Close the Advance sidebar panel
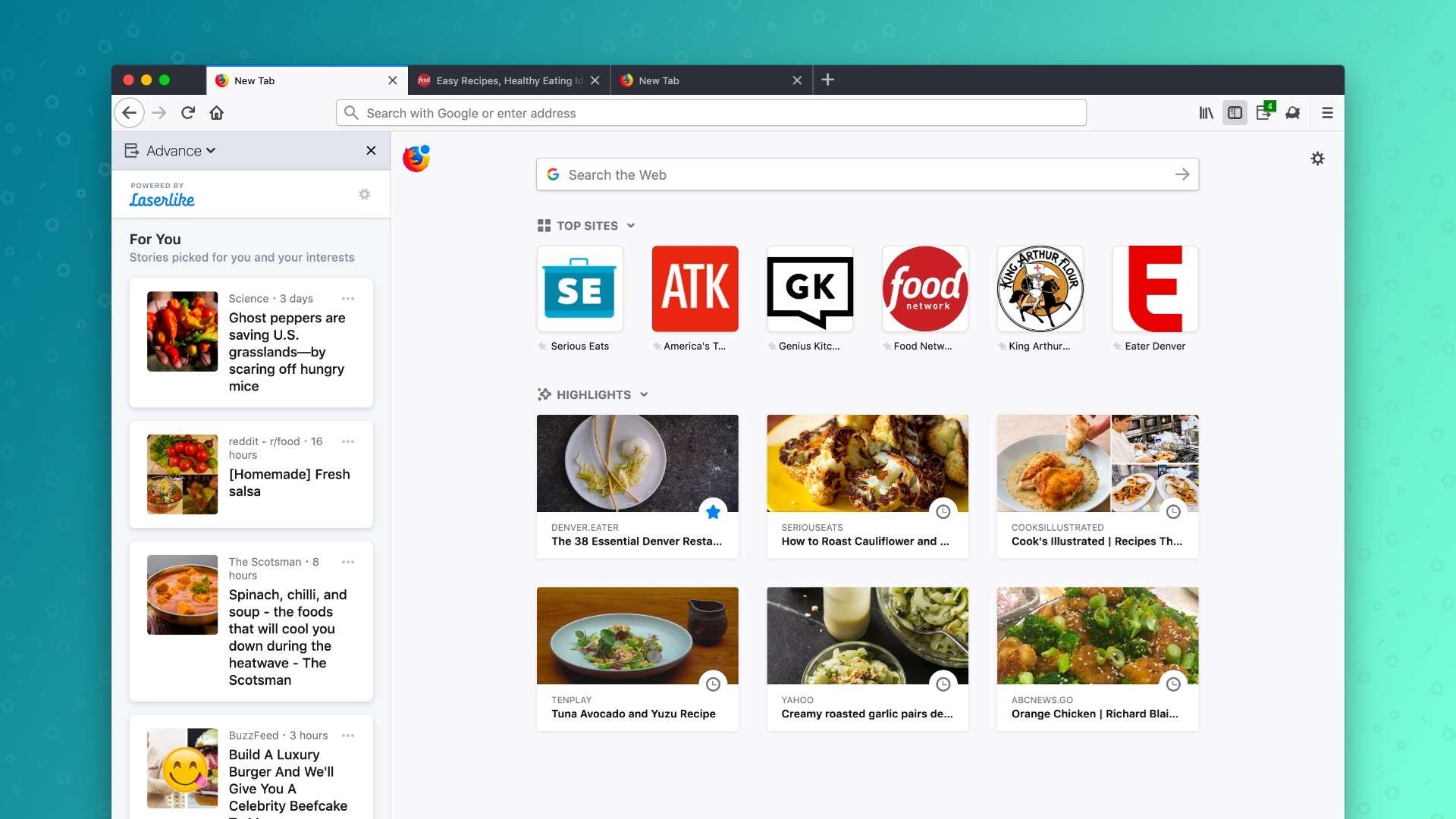 click(x=371, y=151)
